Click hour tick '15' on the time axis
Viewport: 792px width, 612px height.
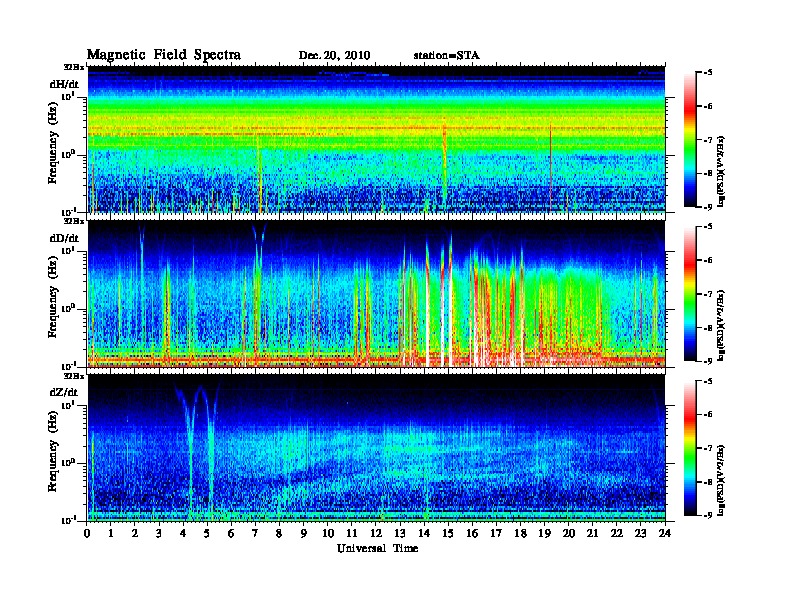click(x=448, y=533)
